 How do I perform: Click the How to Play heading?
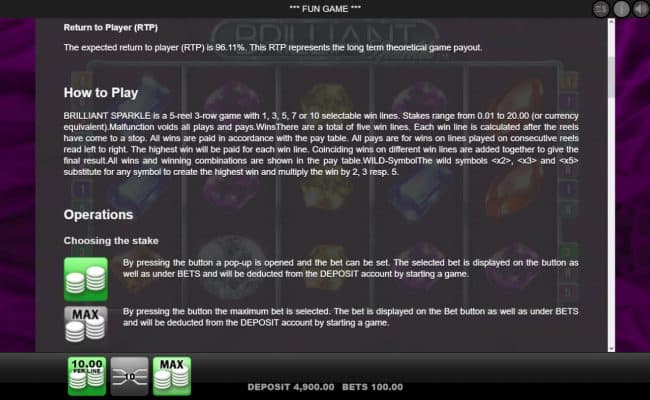click(101, 93)
